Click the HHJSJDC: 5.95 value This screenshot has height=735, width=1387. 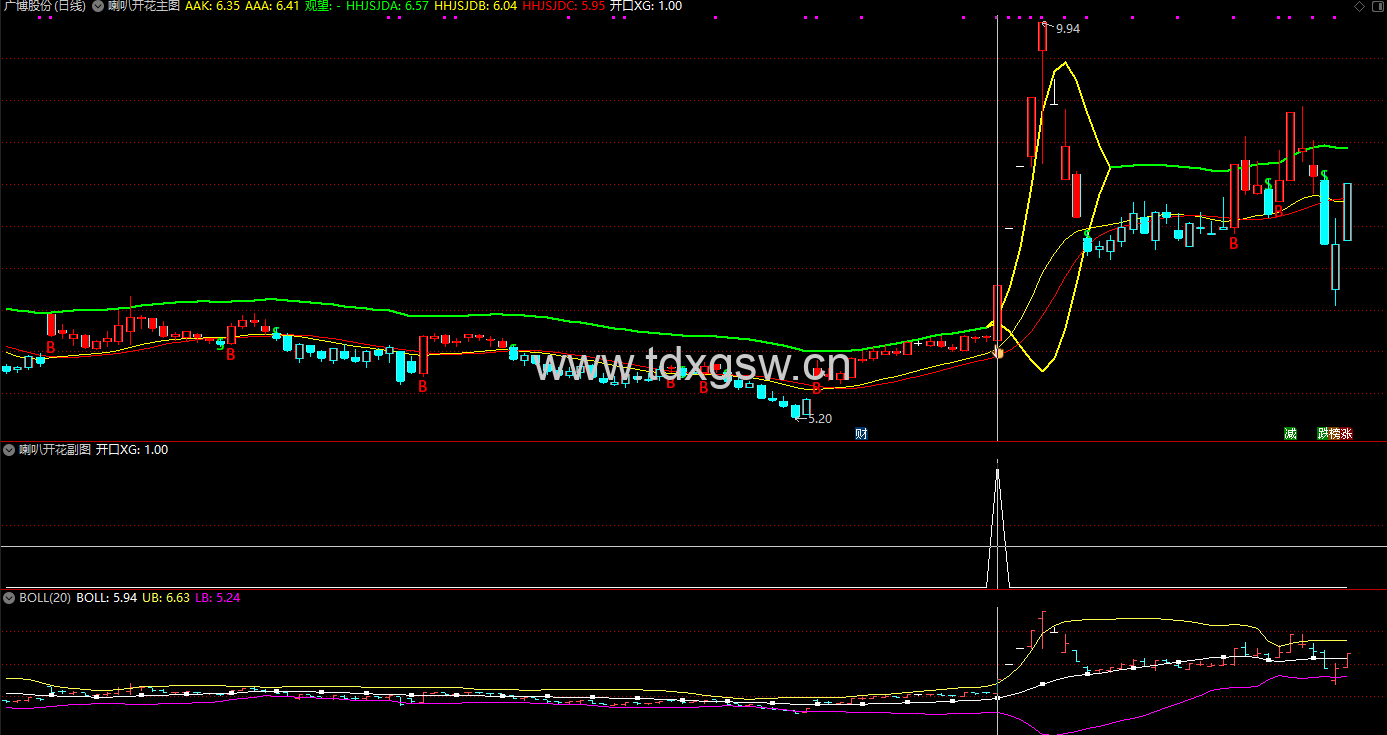point(564,6)
